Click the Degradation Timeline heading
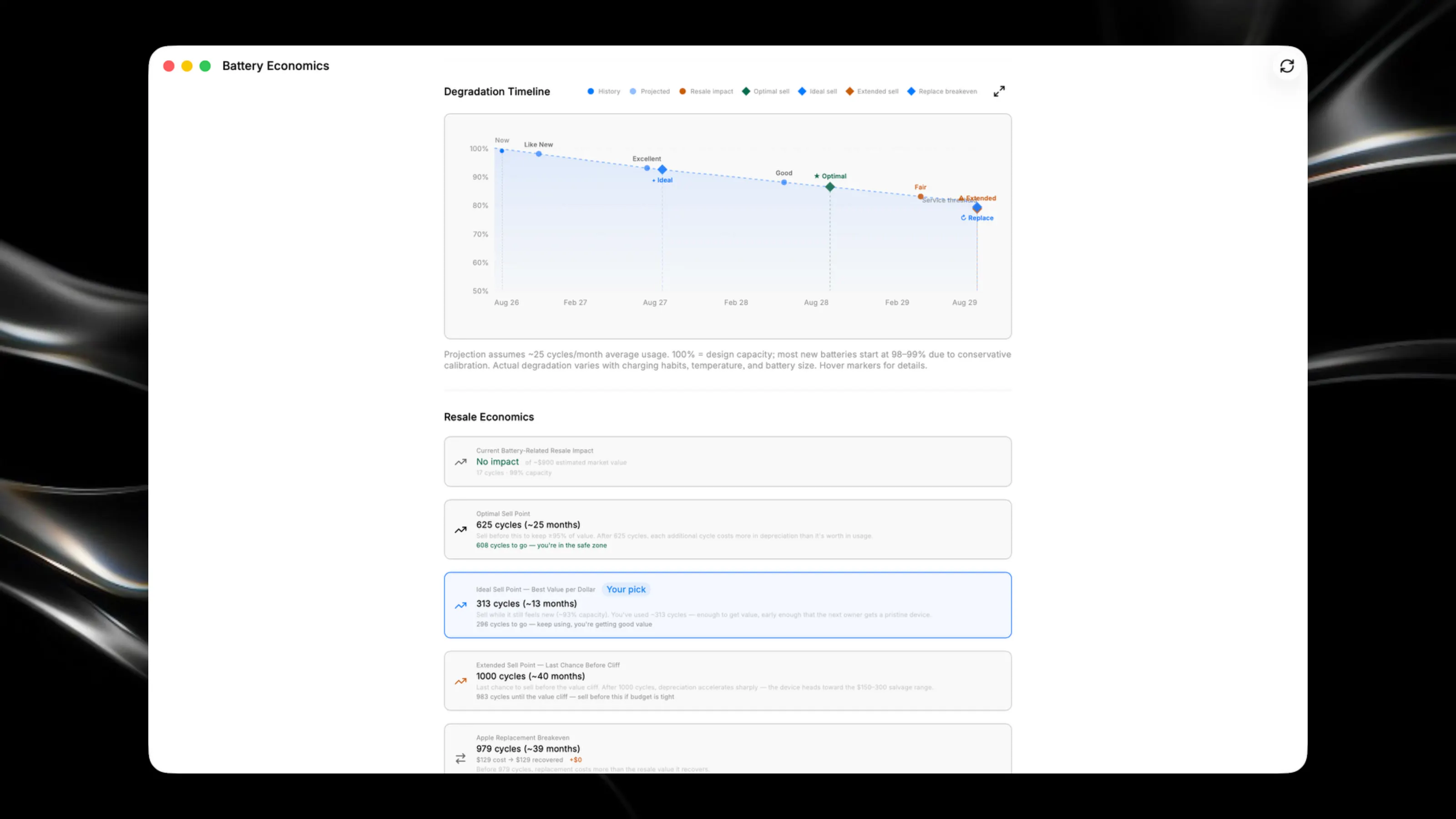 (497, 91)
